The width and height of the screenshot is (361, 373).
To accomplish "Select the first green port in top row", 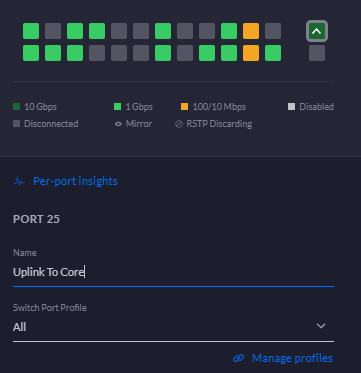I will [x=31, y=31].
